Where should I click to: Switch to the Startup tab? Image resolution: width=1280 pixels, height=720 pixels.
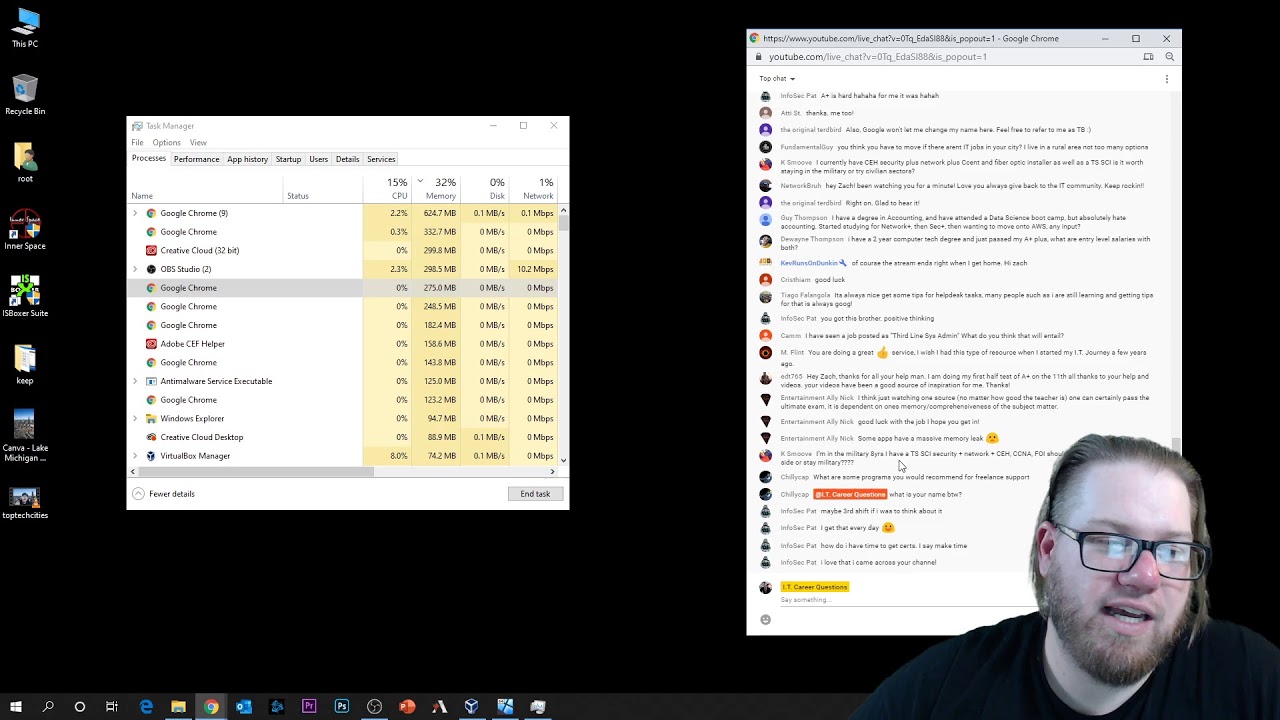tap(288, 159)
